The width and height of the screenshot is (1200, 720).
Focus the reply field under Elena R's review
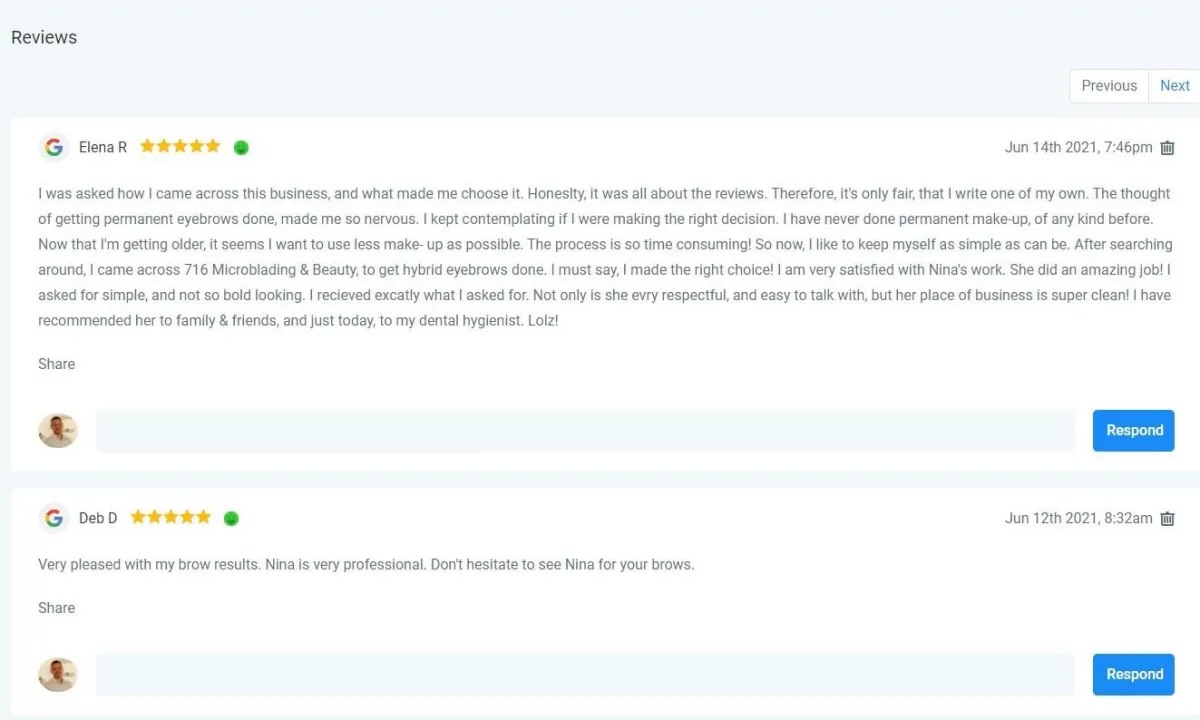tap(585, 430)
